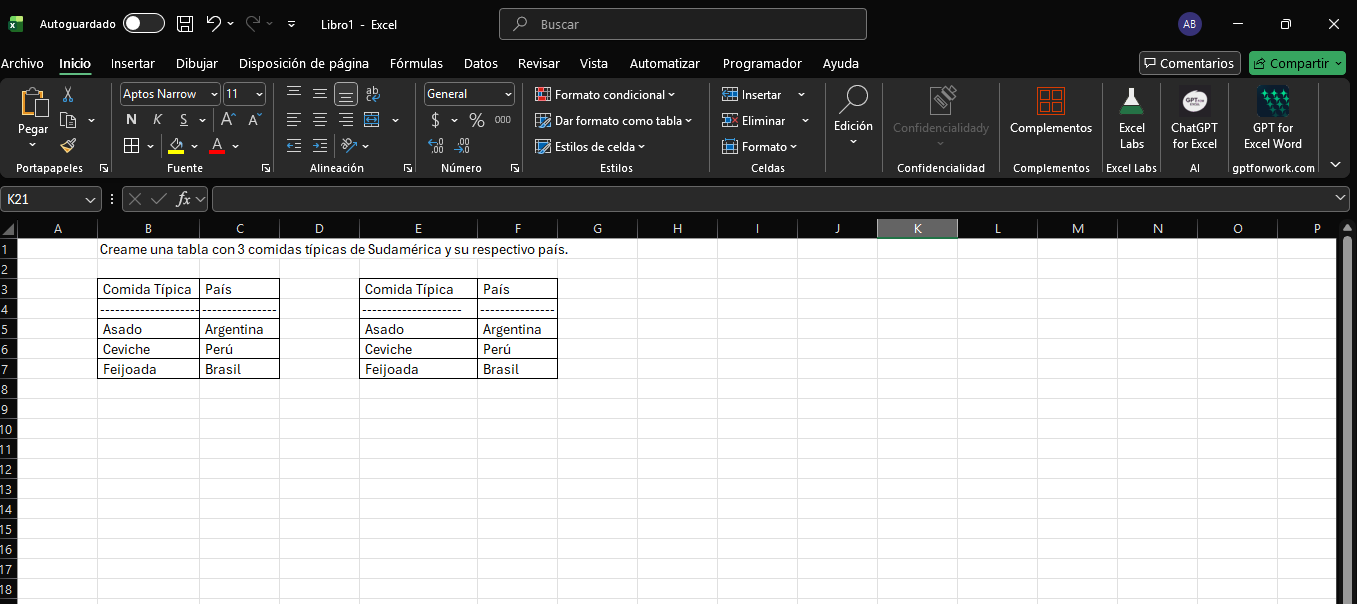The height and width of the screenshot is (604, 1357).
Task: Expand Dar formato como tabla menu
Action: tap(614, 120)
